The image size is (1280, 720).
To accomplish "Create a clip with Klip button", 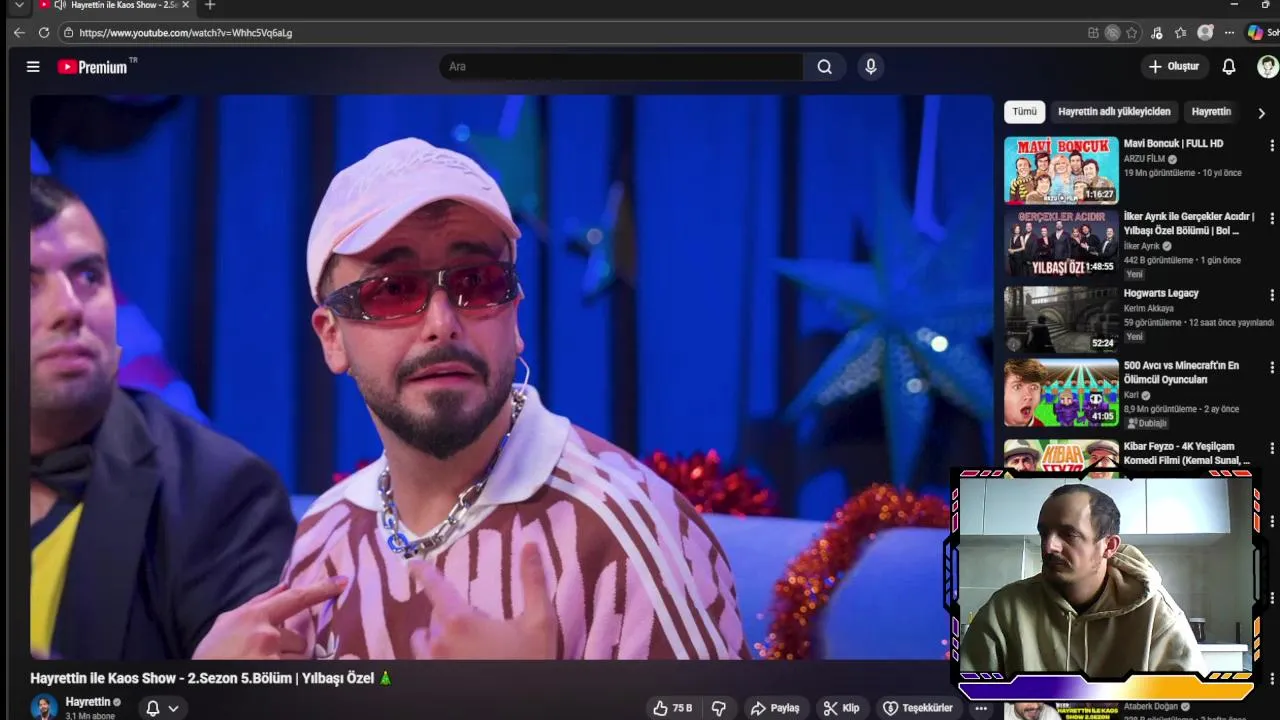I will point(841,708).
